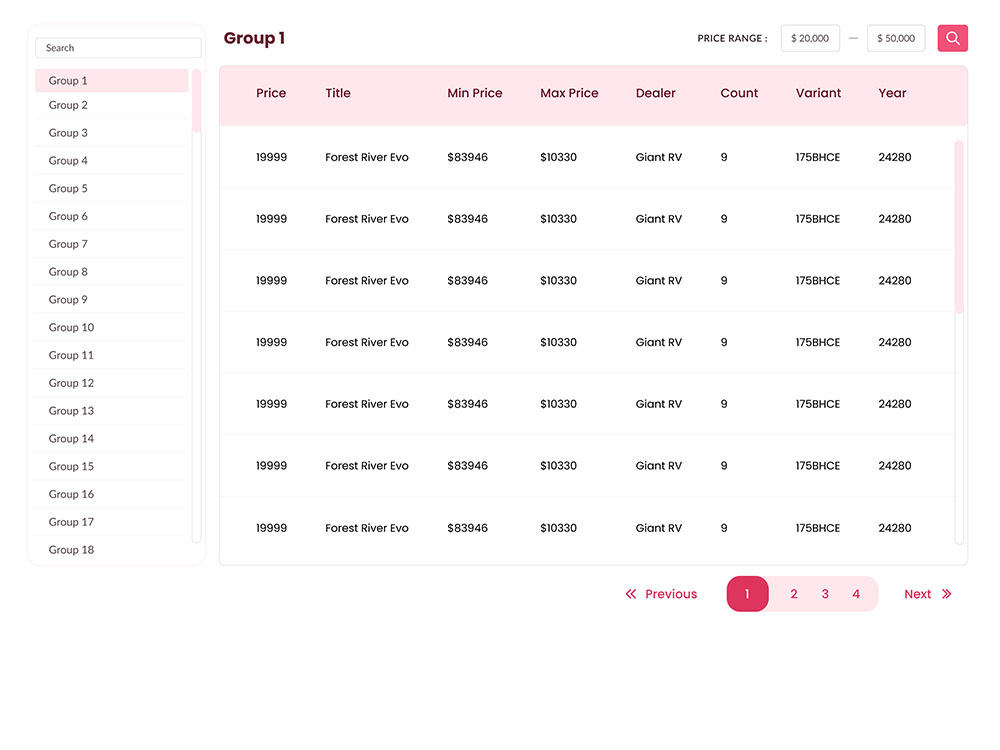Click the magnifier search button for price range
The image size is (1000, 750).
(x=952, y=38)
